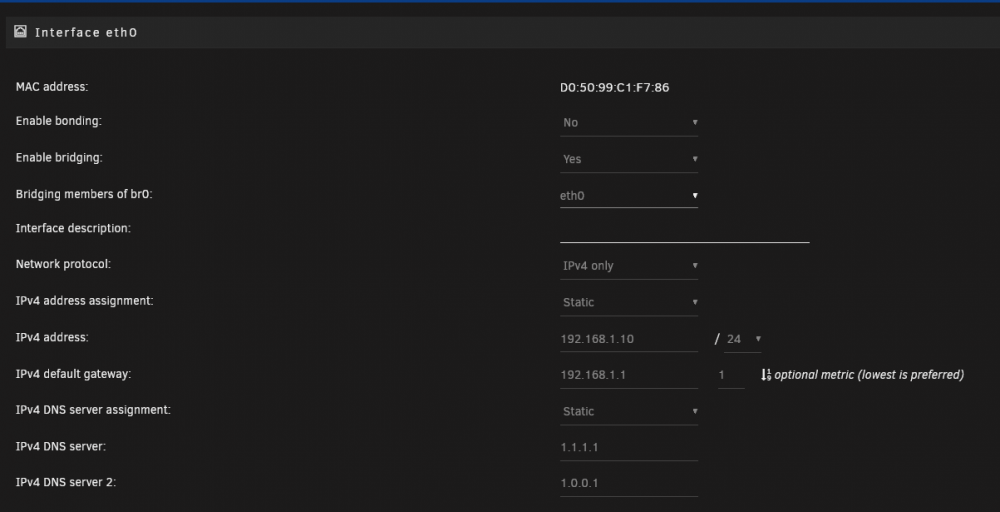This screenshot has width=1000, height=512.
Task: Click the Enable bonding label
Action: point(59,121)
